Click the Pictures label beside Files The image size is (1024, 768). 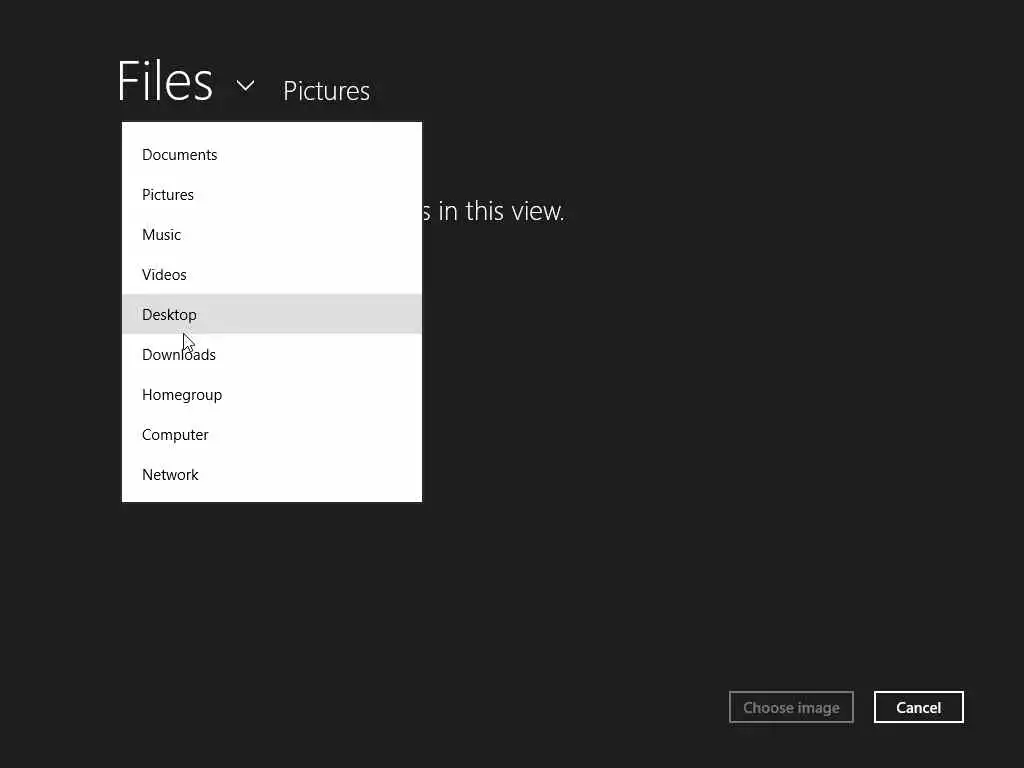point(327,91)
